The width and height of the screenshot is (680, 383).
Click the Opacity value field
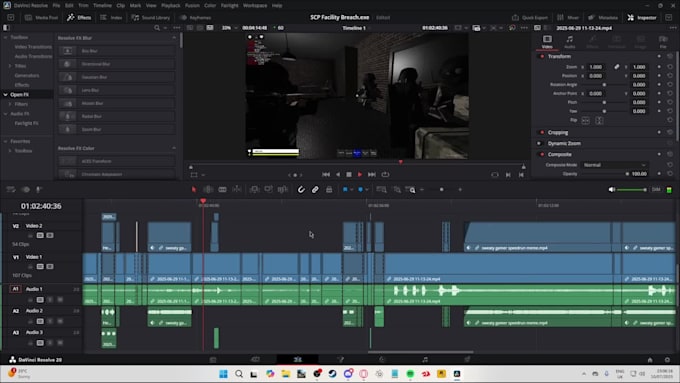point(639,173)
